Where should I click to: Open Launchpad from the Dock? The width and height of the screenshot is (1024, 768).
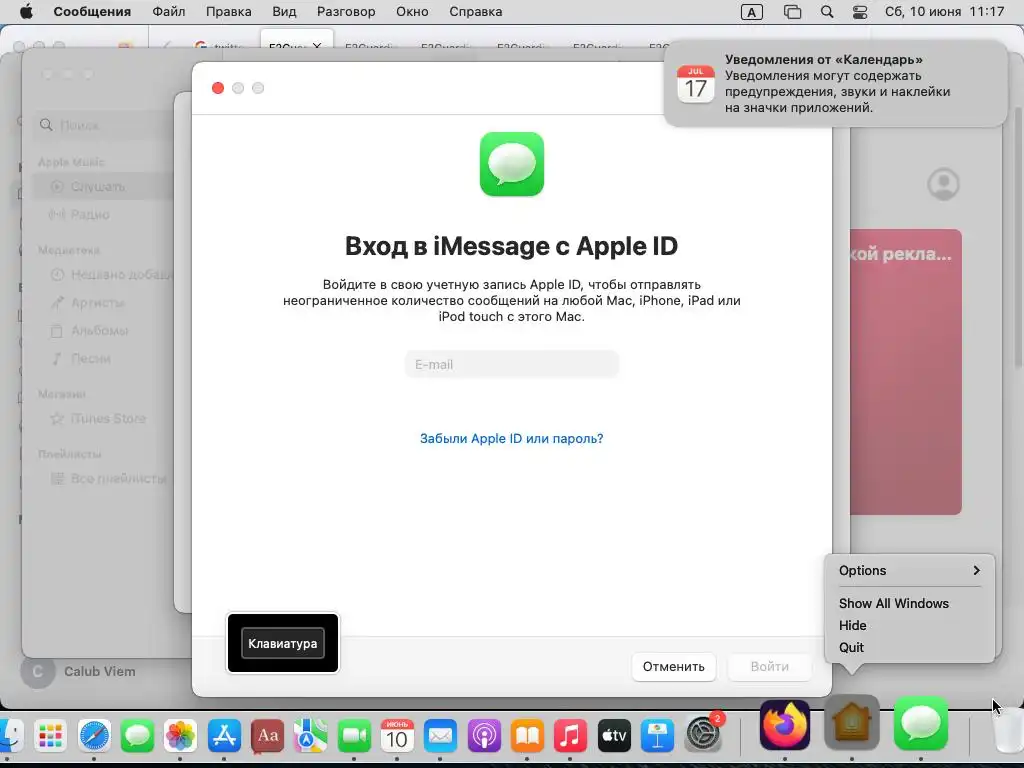tap(50, 735)
